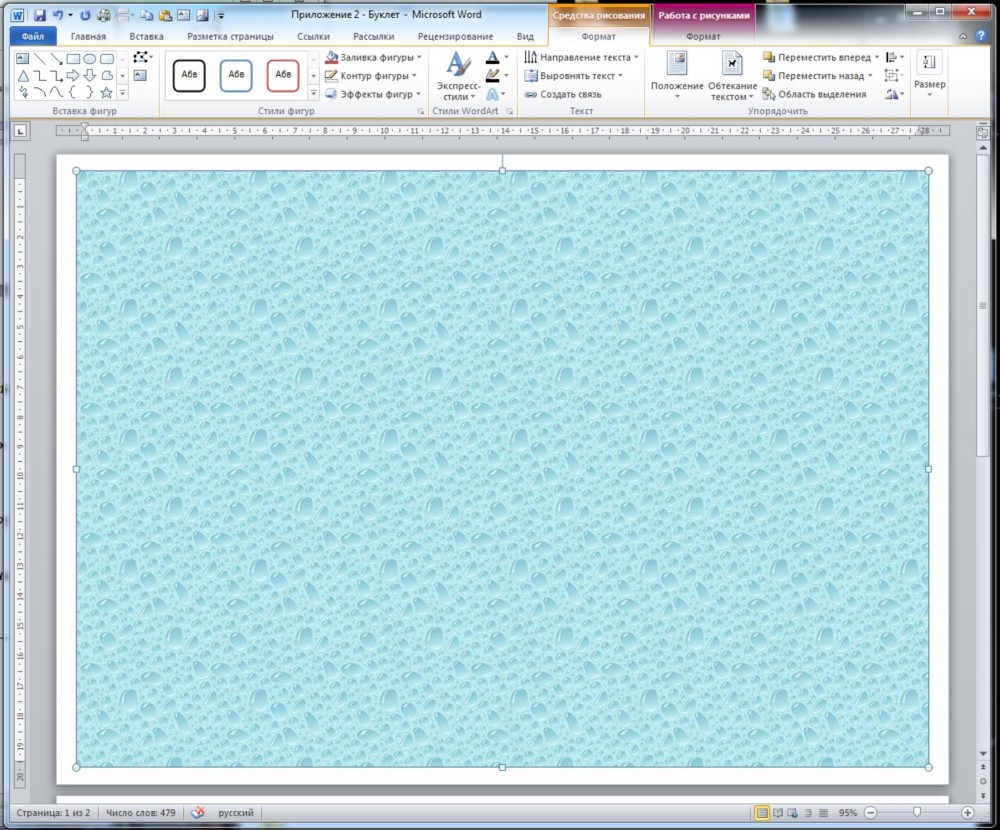Pick the five-point star shape

click(x=106, y=92)
